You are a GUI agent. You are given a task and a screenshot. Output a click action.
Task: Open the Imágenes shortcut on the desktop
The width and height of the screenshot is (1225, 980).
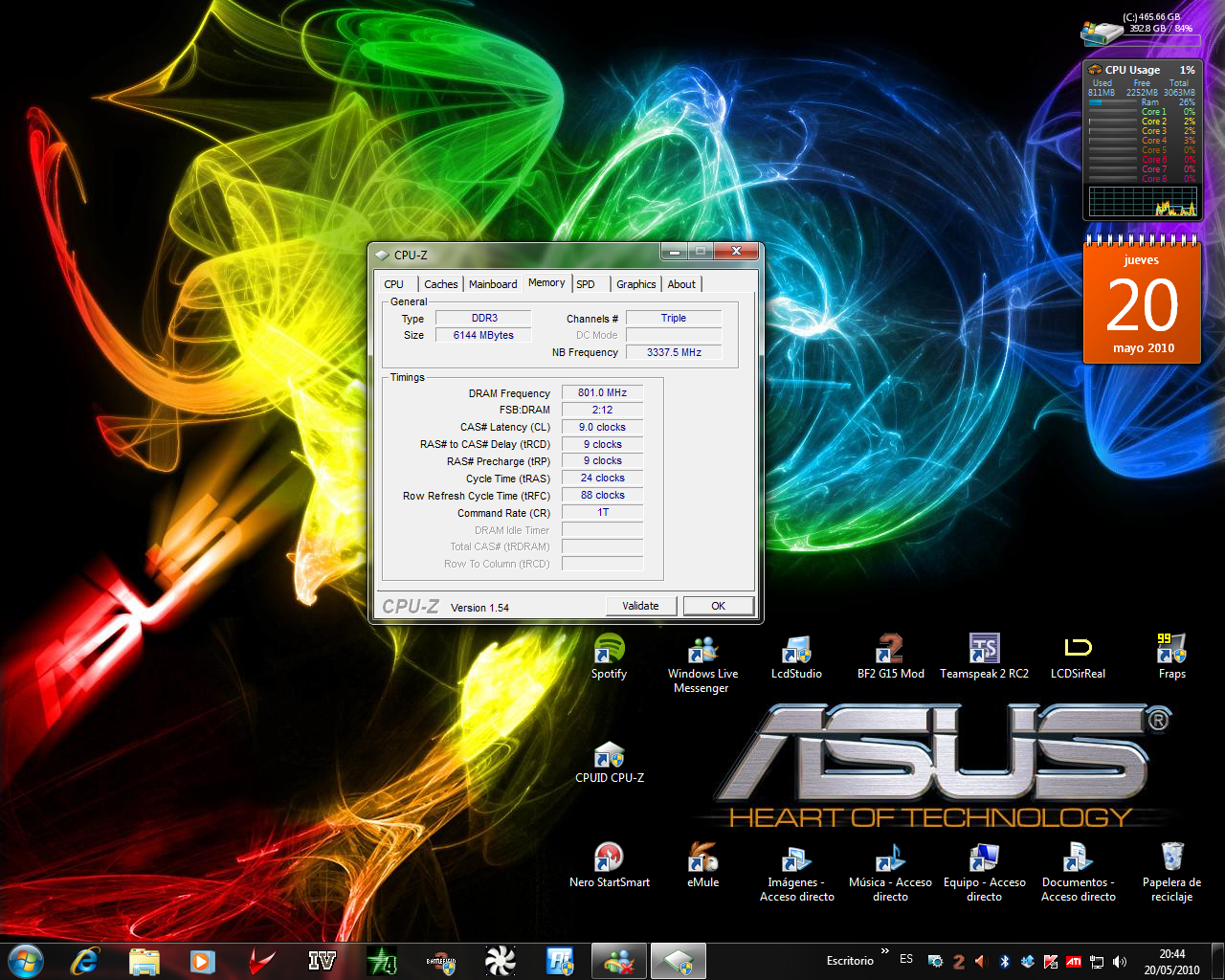click(796, 873)
